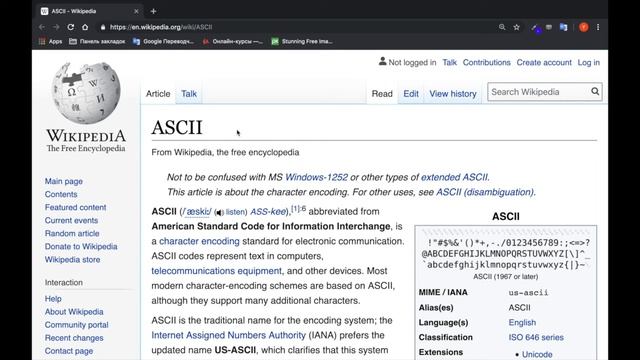Click the cast extension icon in toolbar

pyautogui.click(x=549, y=27)
